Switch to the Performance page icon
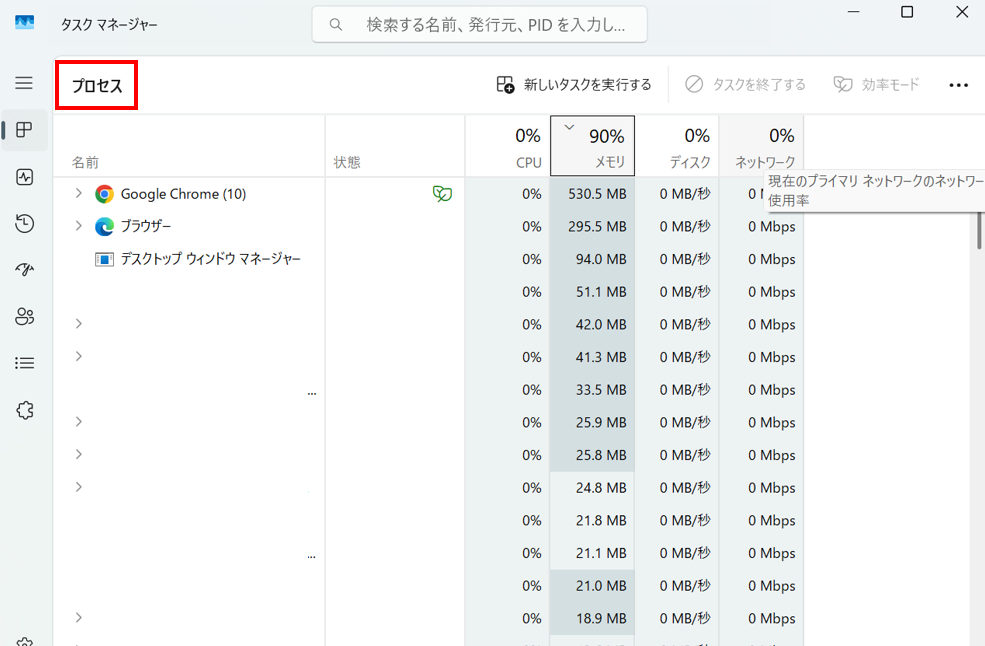 tap(25, 177)
